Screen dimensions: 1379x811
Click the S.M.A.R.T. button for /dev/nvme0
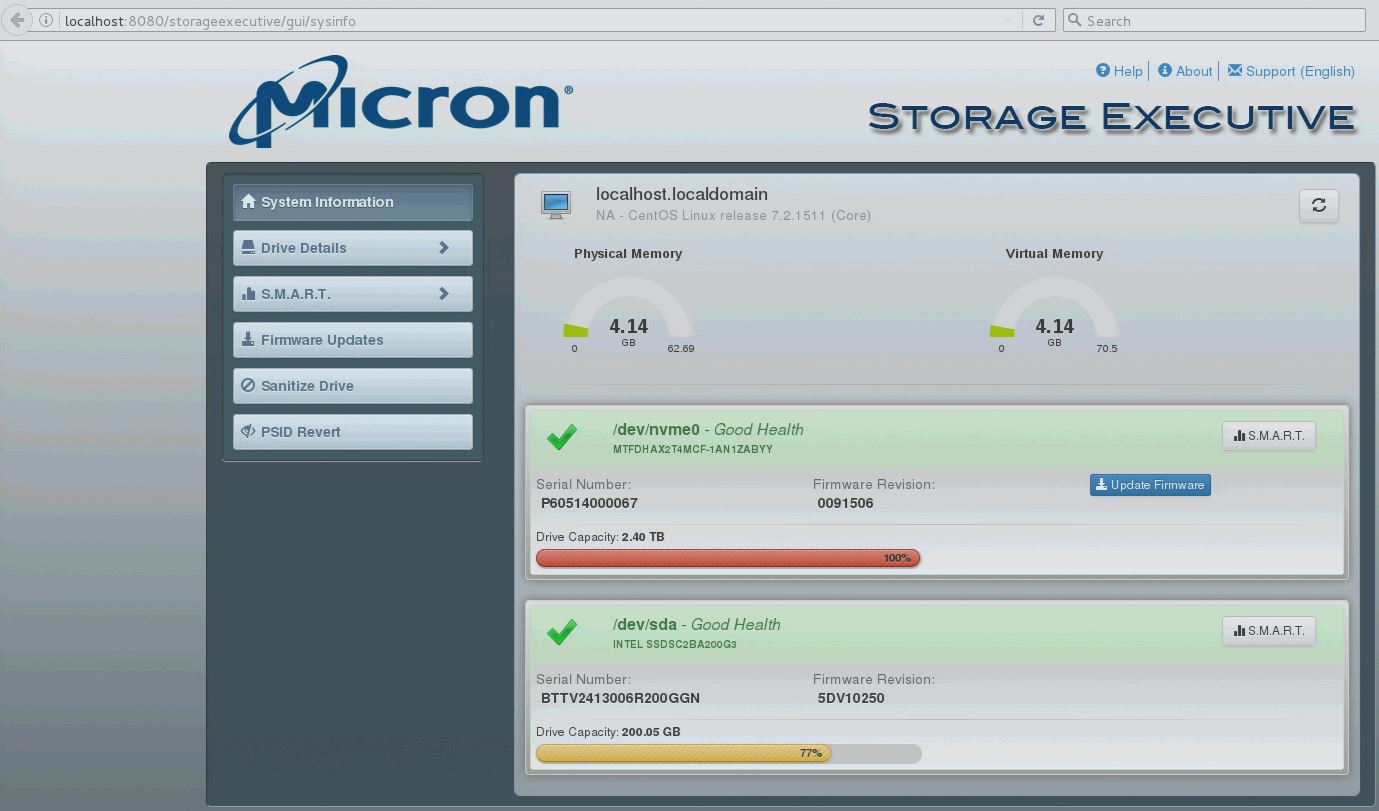click(1269, 436)
